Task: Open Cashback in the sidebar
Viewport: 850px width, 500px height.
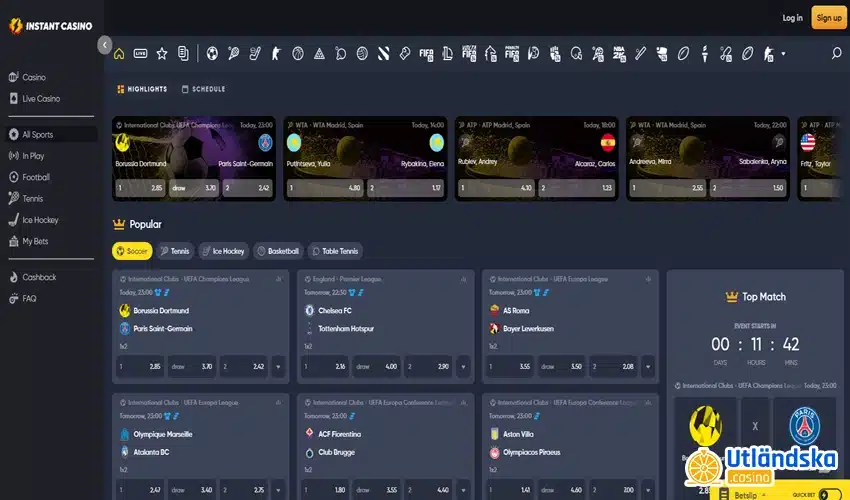Action: click(52, 277)
